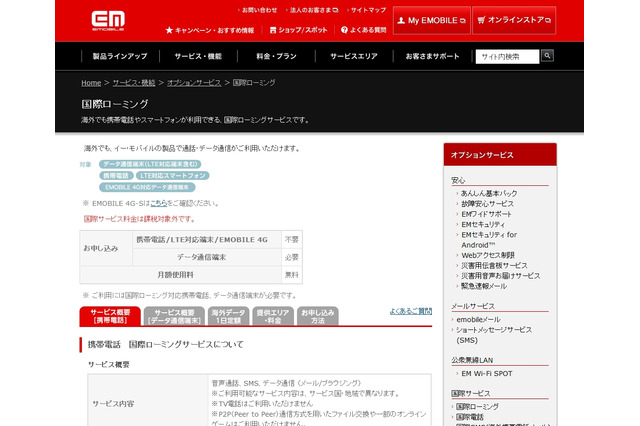640x426 pixels.
Task: Click the お問い合わせ link
Action: tap(259, 10)
